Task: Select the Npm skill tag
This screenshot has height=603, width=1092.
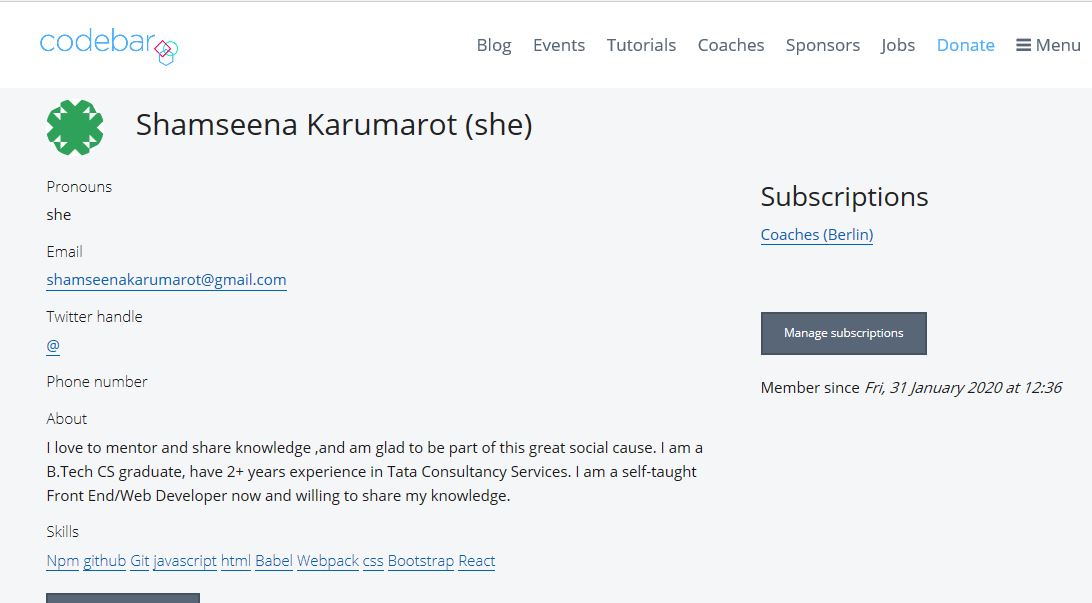Action: tap(62, 561)
